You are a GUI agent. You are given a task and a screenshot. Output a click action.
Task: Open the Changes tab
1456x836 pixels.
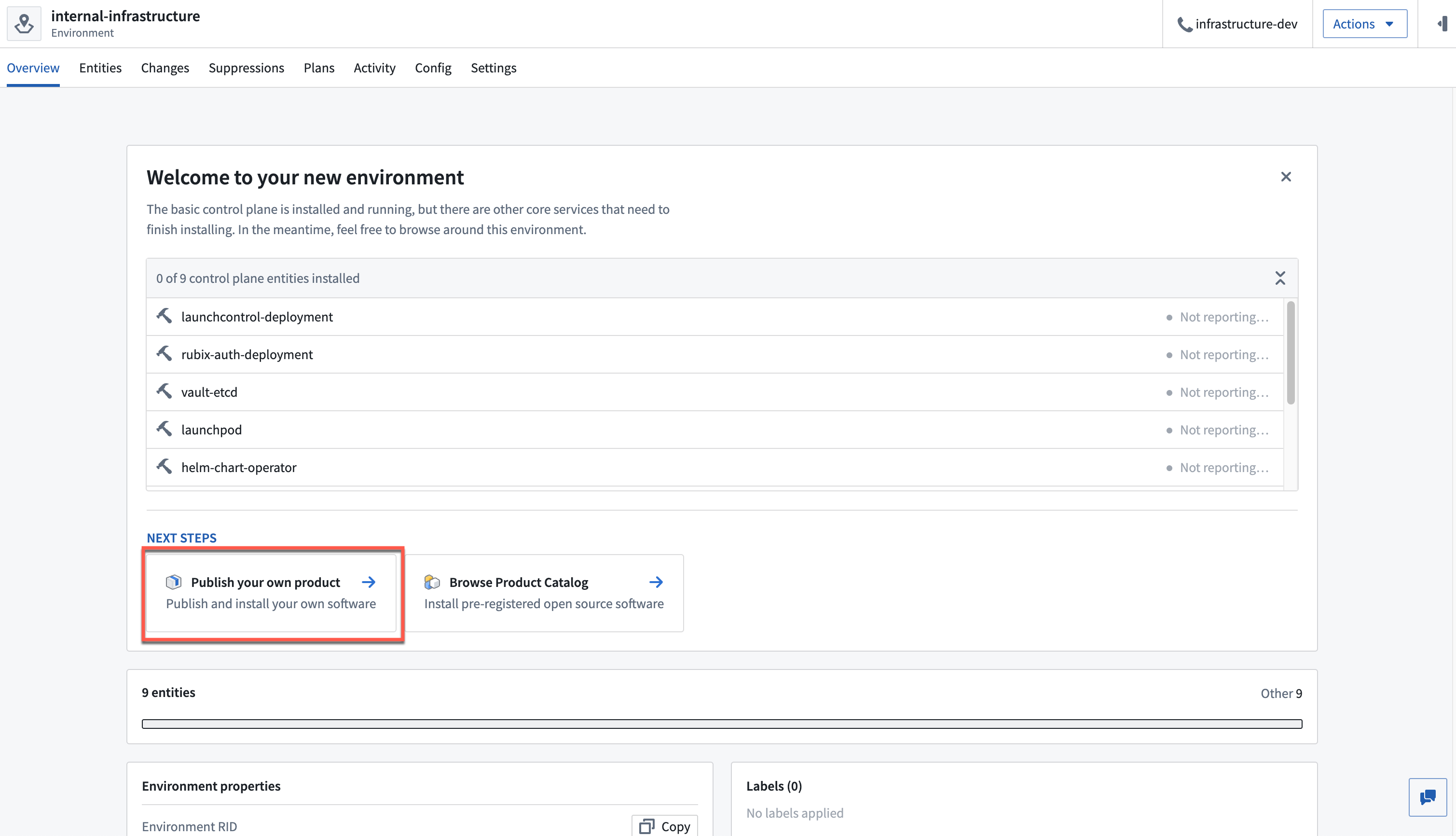click(x=165, y=68)
